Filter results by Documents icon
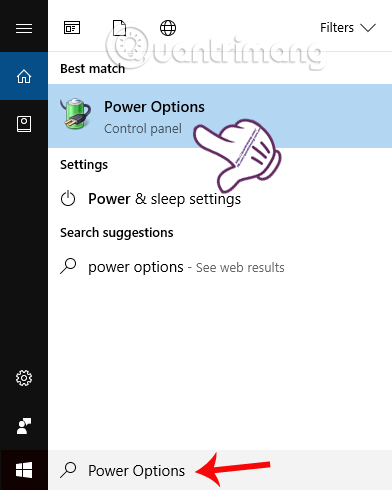392x490 pixels. tap(119, 28)
